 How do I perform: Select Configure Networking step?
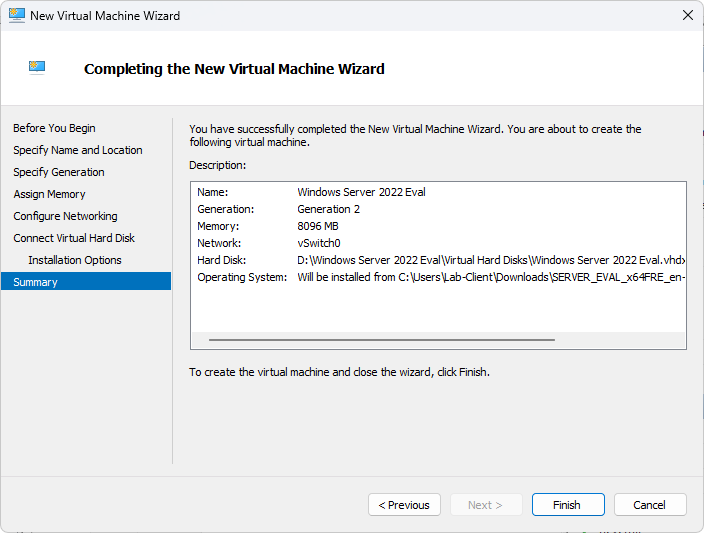pyautogui.click(x=66, y=216)
